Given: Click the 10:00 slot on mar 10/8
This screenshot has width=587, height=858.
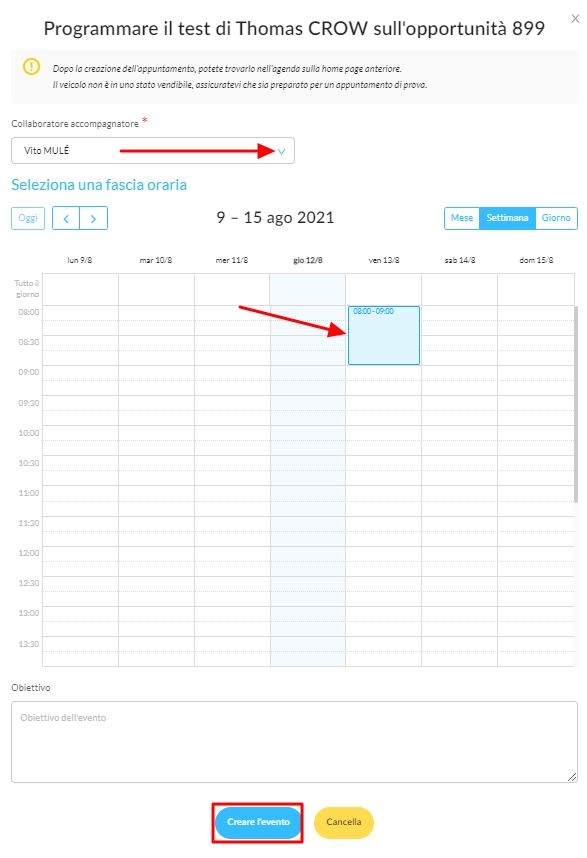Looking at the screenshot, I should 156,433.
